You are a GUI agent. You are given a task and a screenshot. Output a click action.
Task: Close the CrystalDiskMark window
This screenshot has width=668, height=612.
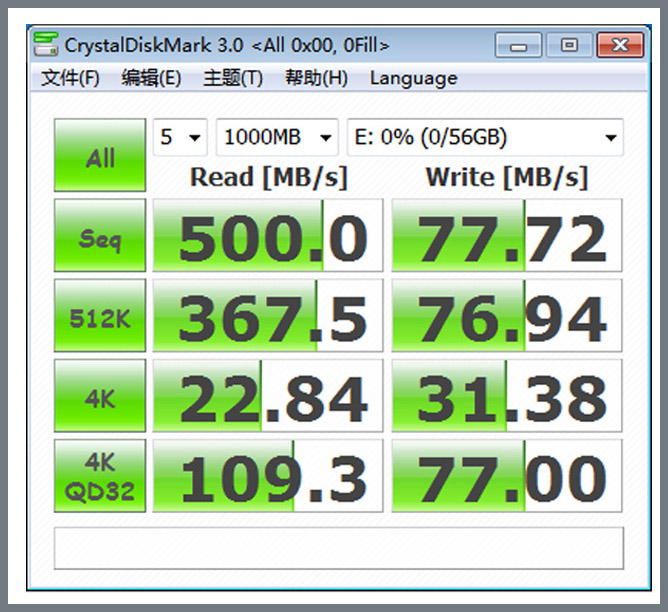(620, 44)
